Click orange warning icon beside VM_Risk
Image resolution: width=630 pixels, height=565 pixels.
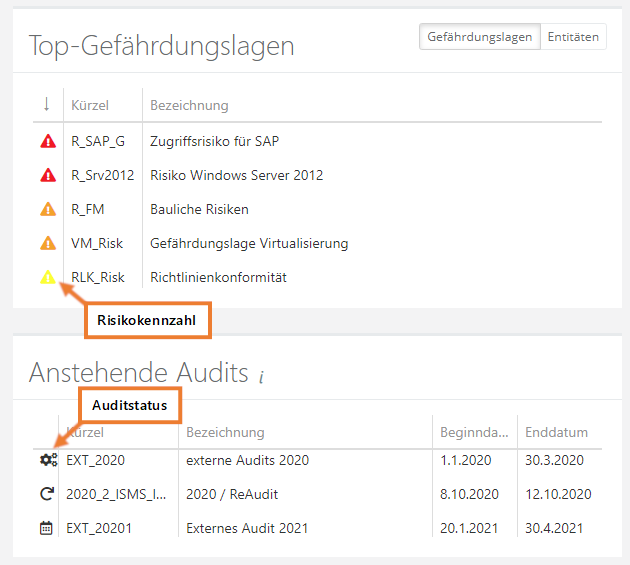[x=47, y=243]
